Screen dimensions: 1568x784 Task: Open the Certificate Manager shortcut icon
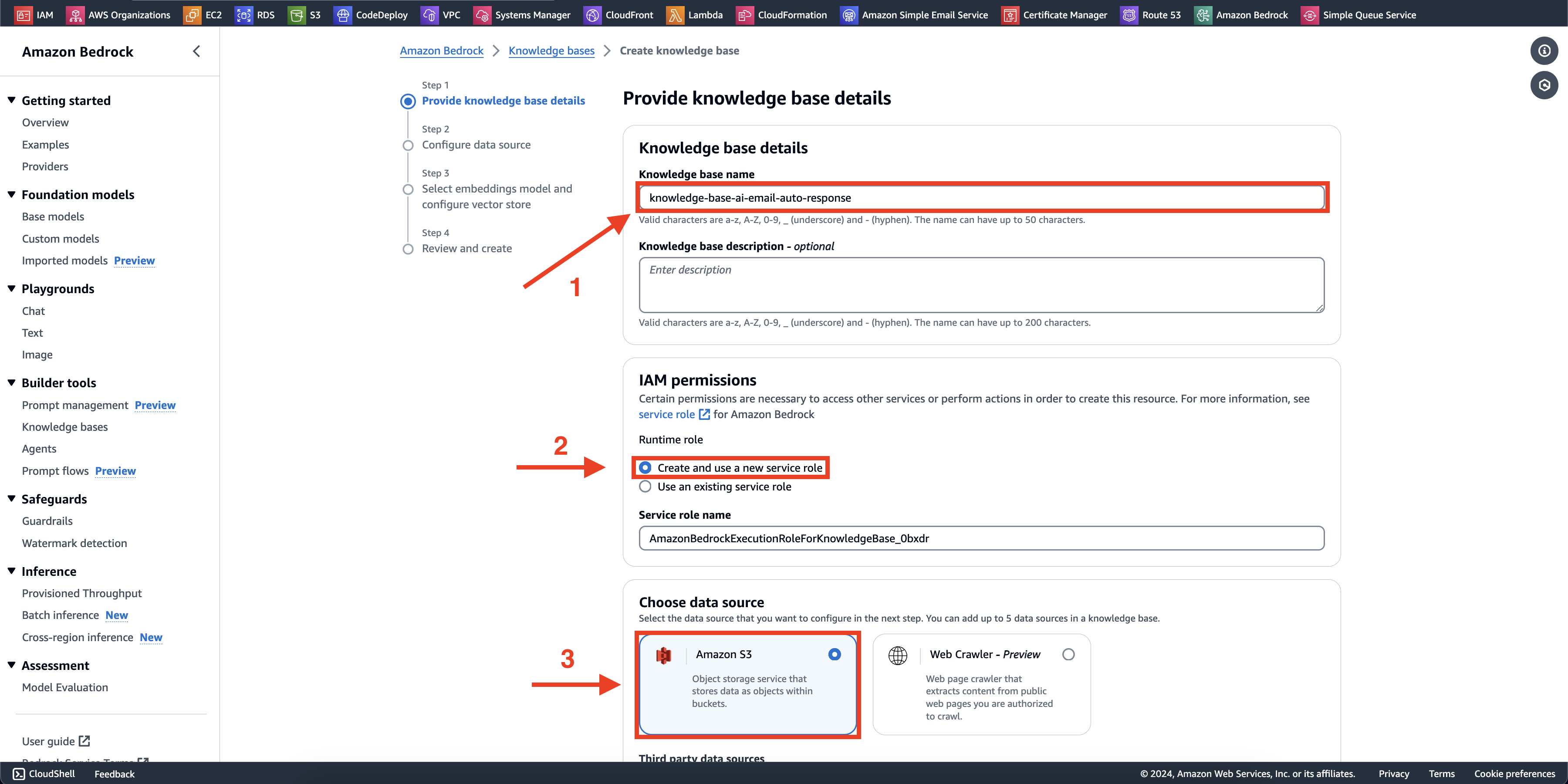(x=1010, y=15)
